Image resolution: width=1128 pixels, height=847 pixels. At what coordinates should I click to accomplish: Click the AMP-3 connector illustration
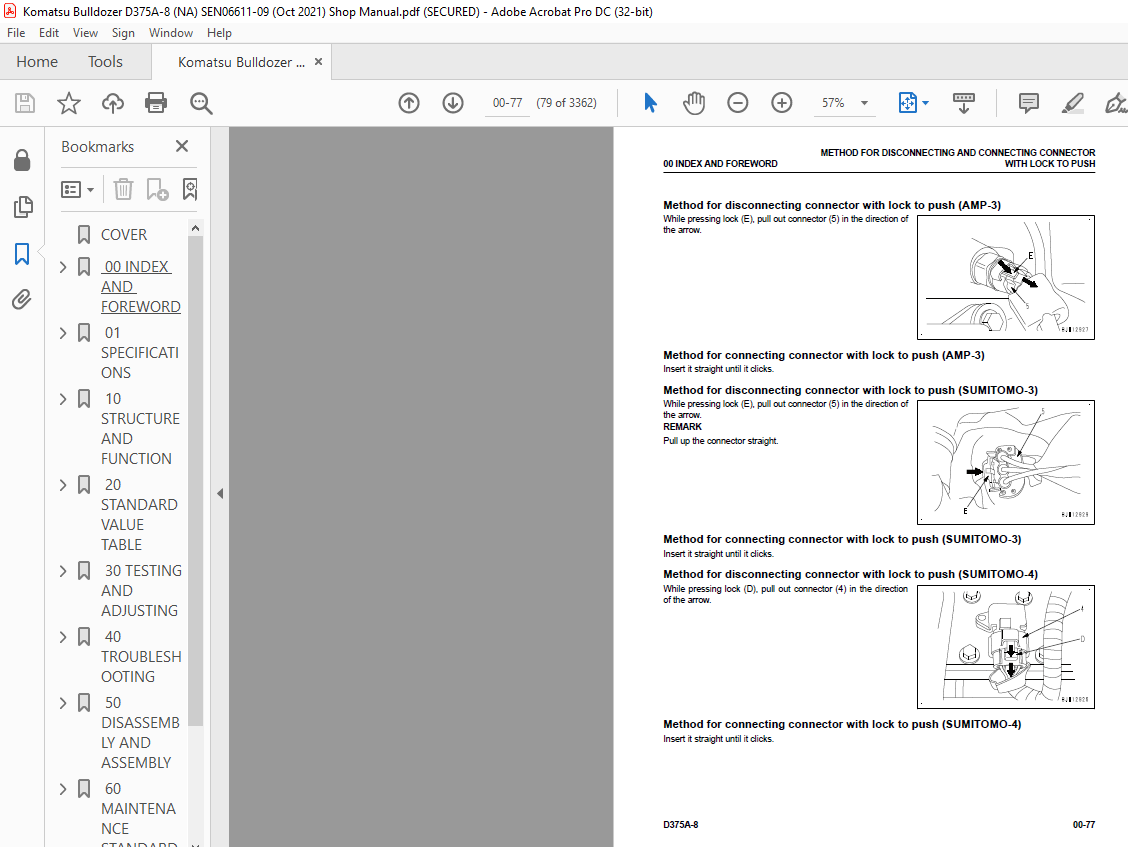click(1006, 277)
